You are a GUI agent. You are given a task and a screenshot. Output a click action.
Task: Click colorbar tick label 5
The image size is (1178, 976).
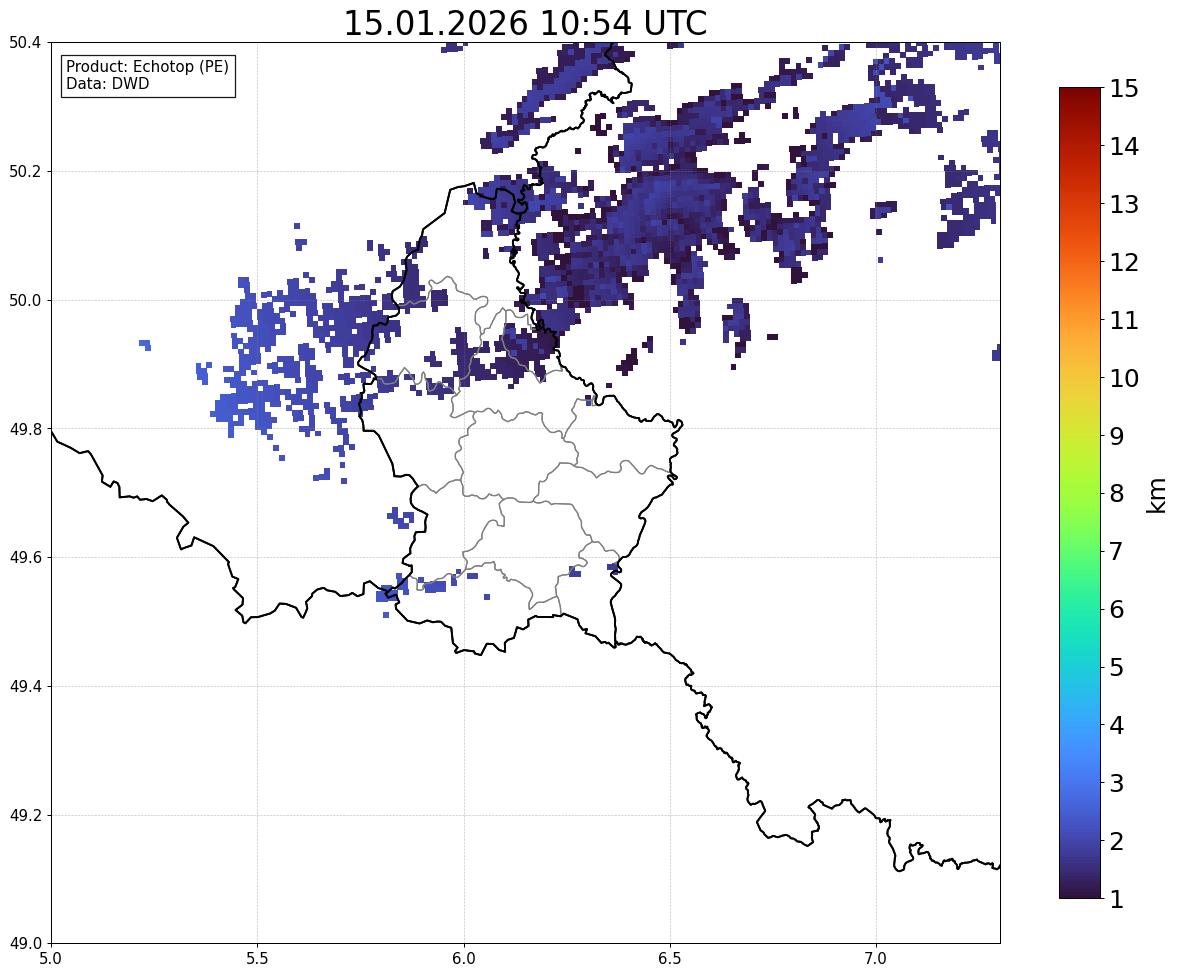coord(1117,667)
